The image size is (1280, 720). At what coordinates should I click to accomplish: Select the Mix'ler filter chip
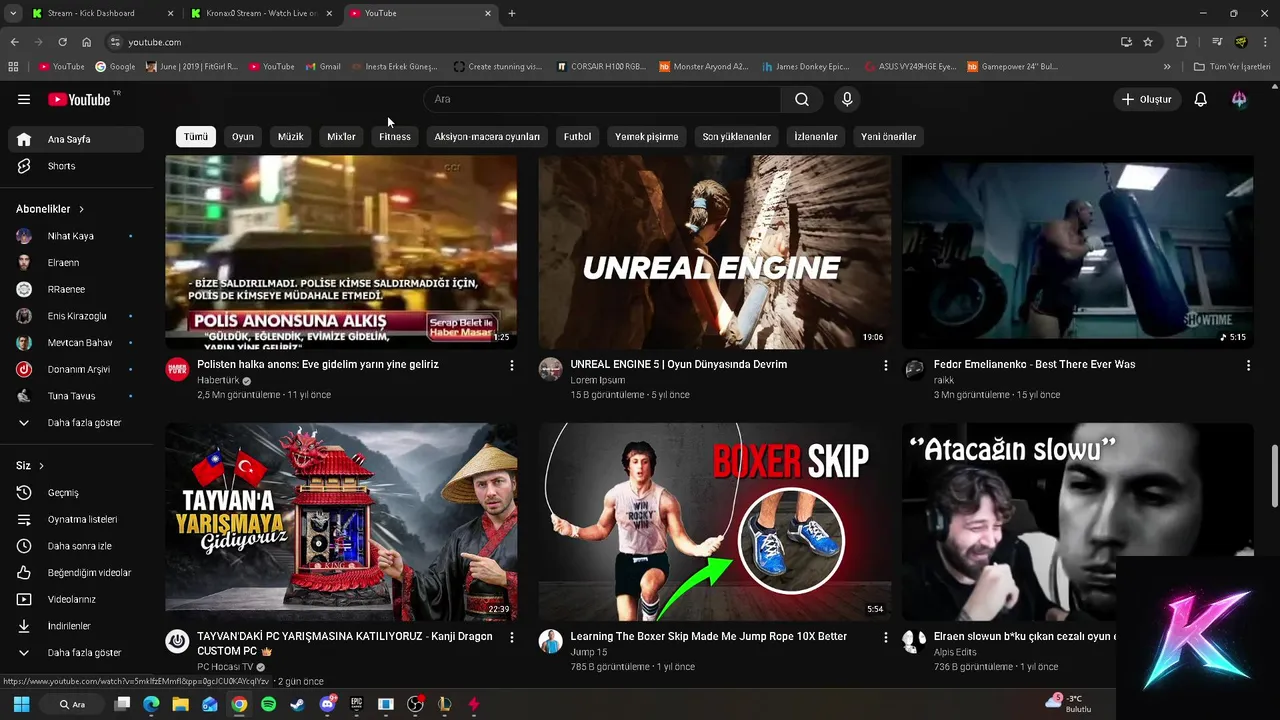[341, 137]
